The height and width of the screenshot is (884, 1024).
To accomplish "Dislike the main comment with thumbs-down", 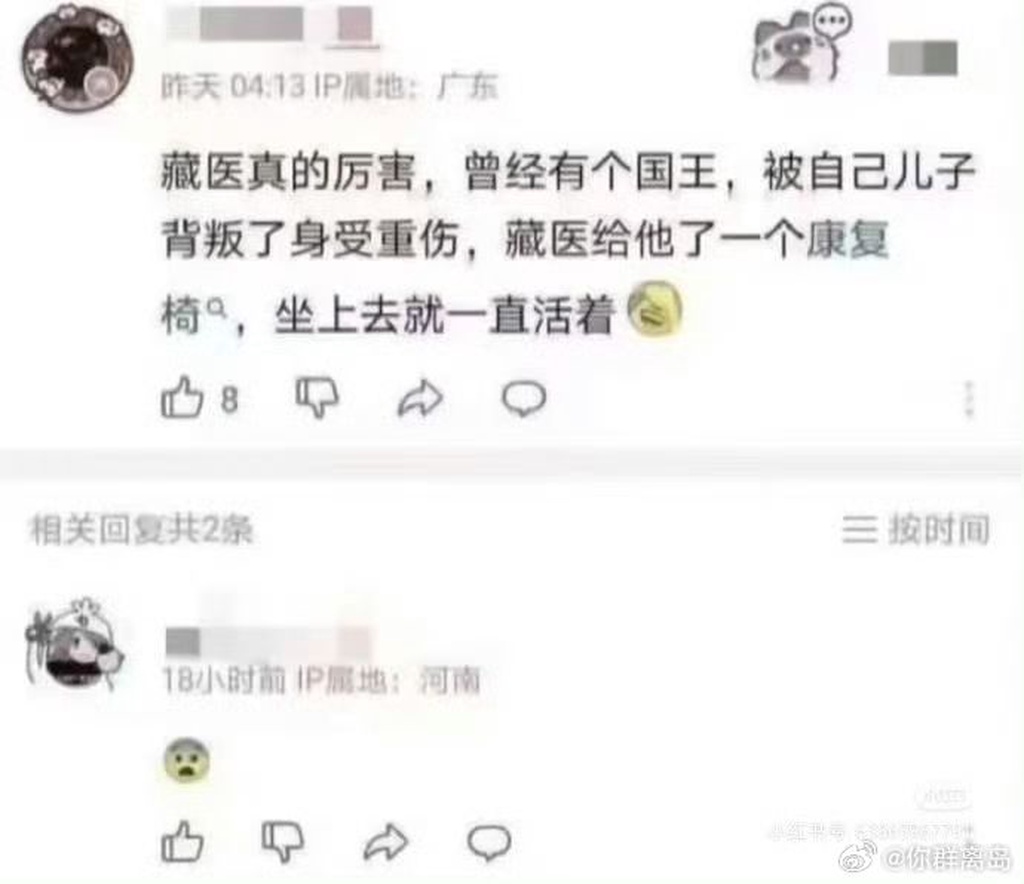I will 317,397.
